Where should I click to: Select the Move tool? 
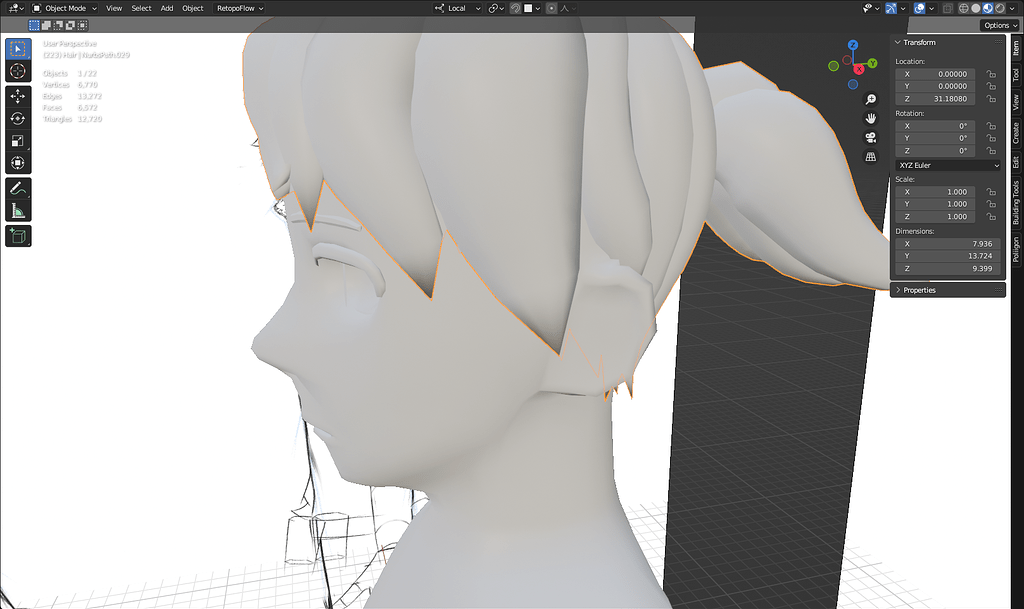(x=18, y=97)
